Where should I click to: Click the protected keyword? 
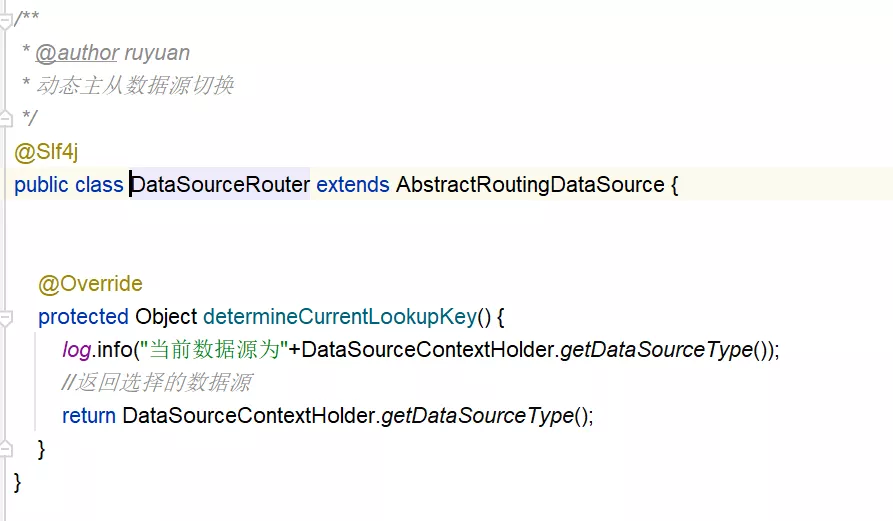pyautogui.click(x=83, y=317)
